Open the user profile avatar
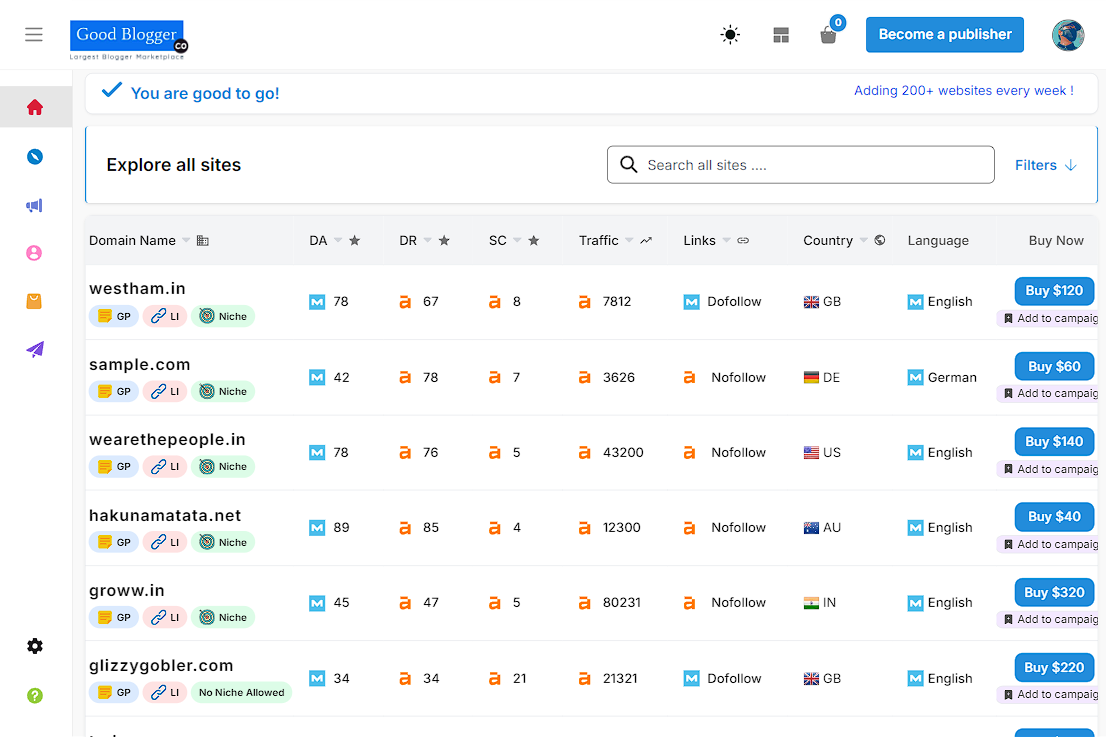 (x=1068, y=35)
